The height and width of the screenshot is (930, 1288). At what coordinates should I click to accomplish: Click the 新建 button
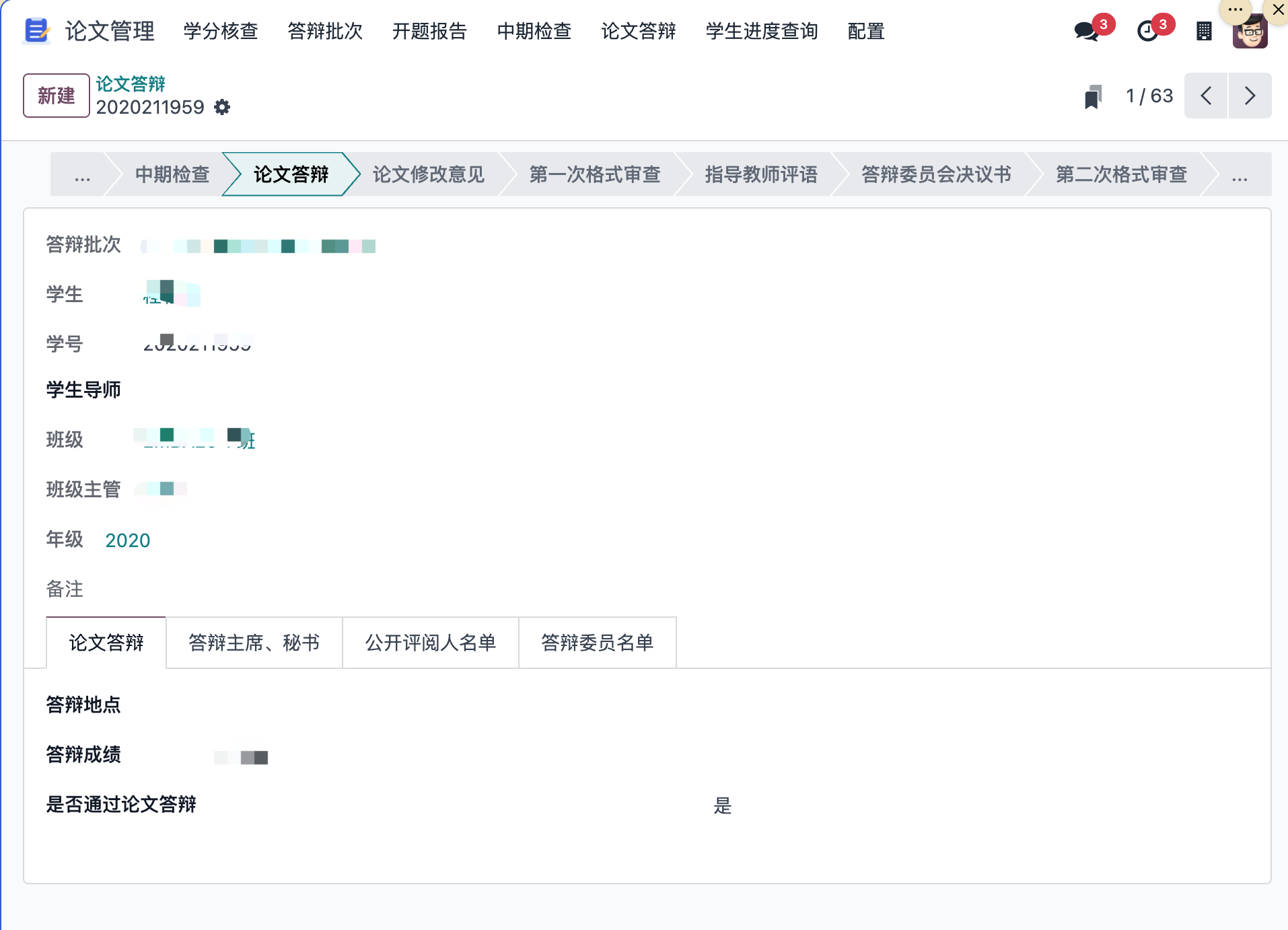57,96
